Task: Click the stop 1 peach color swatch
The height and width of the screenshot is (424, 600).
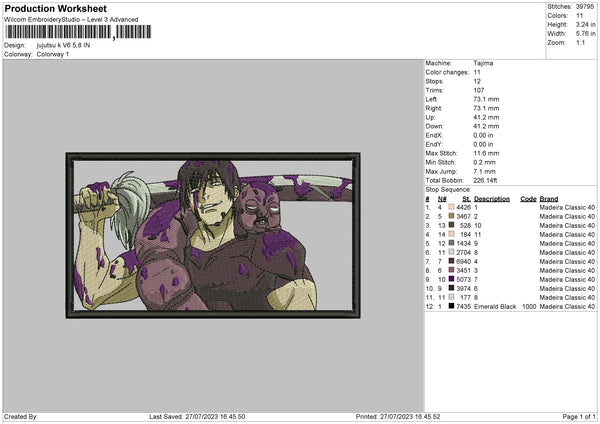Action: point(452,207)
